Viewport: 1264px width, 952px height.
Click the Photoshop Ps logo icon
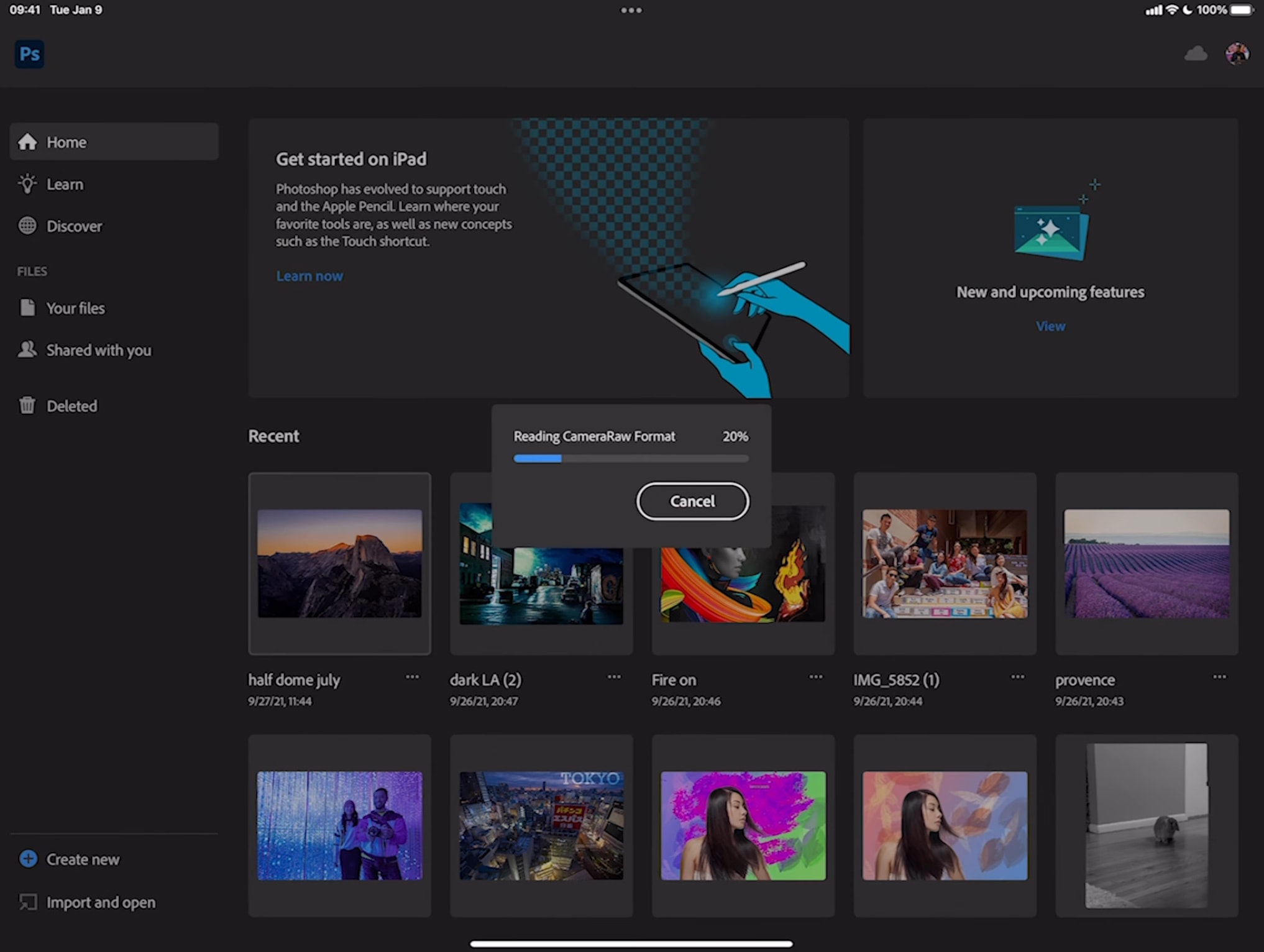pos(29,54)
